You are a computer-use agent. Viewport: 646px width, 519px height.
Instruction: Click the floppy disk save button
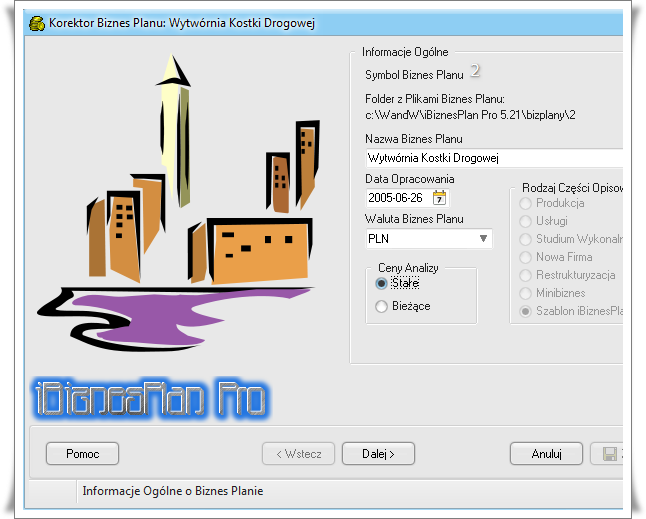pyautogui.click(x=609, y=454)
